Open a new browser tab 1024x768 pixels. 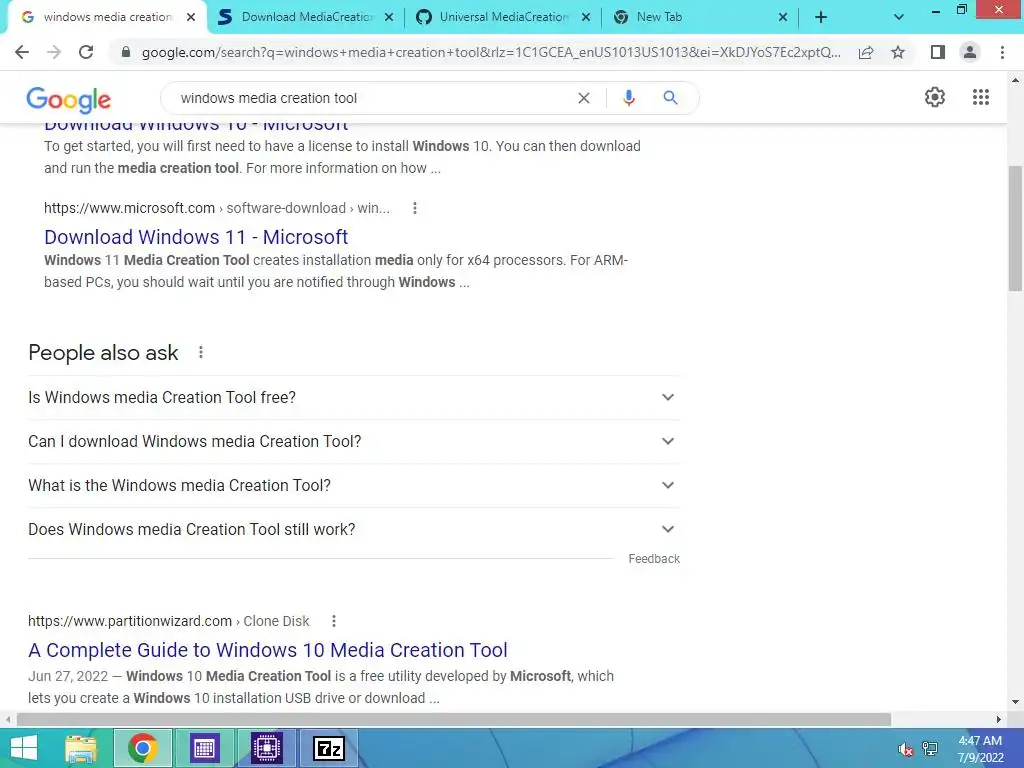(821, 17)
